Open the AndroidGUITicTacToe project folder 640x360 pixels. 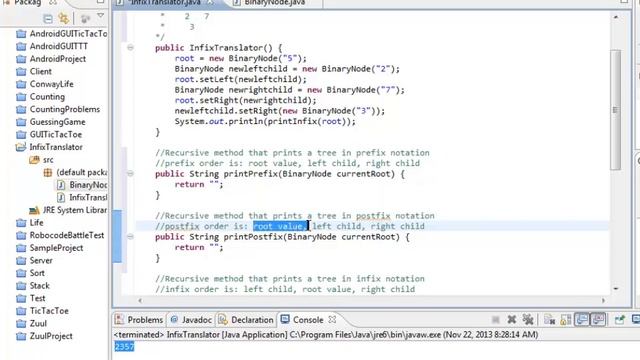(x=62, y=33)
